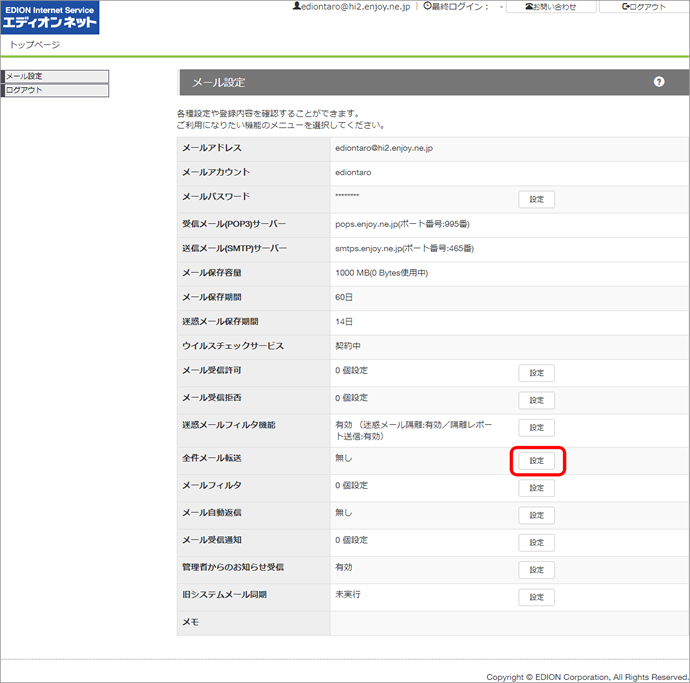Screen dimensions: 690x683
Task: Click the highlighted 設定 for 全件メール転送
Action: pyautogui.click(x=537, y=461)
